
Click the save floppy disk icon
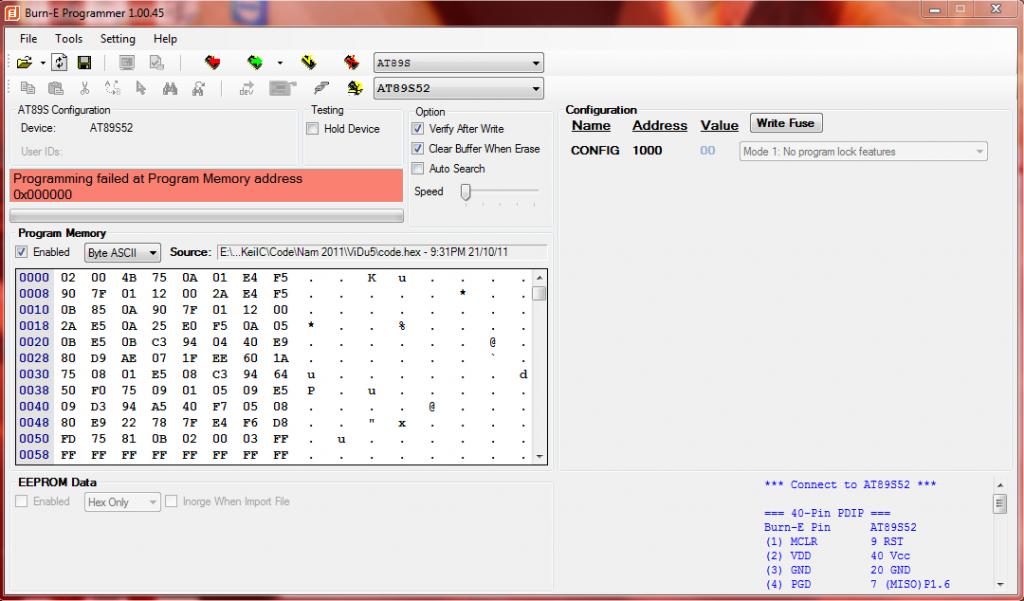click(84, 63)
